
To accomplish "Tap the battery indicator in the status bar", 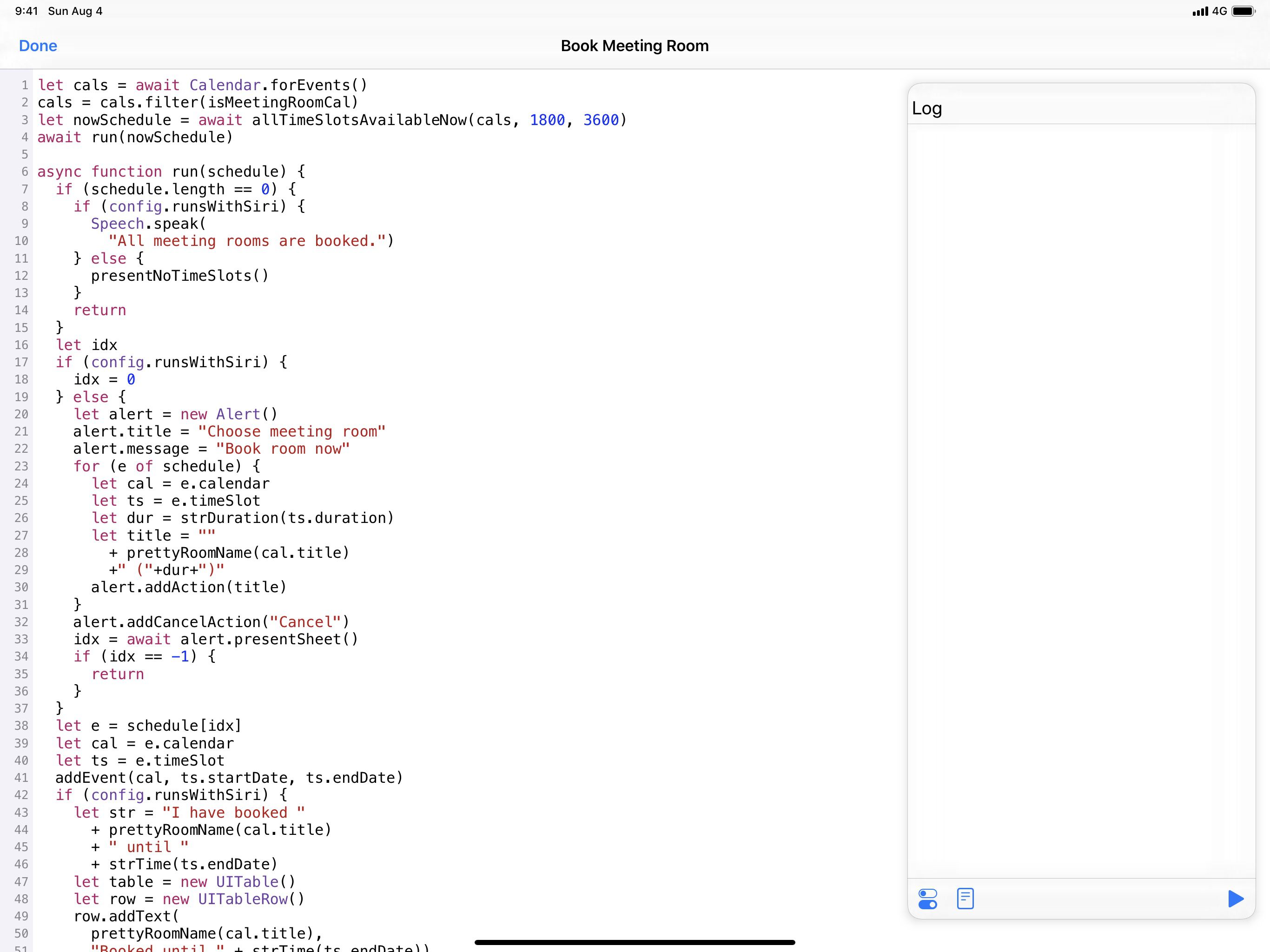I will click(1243, 10).
